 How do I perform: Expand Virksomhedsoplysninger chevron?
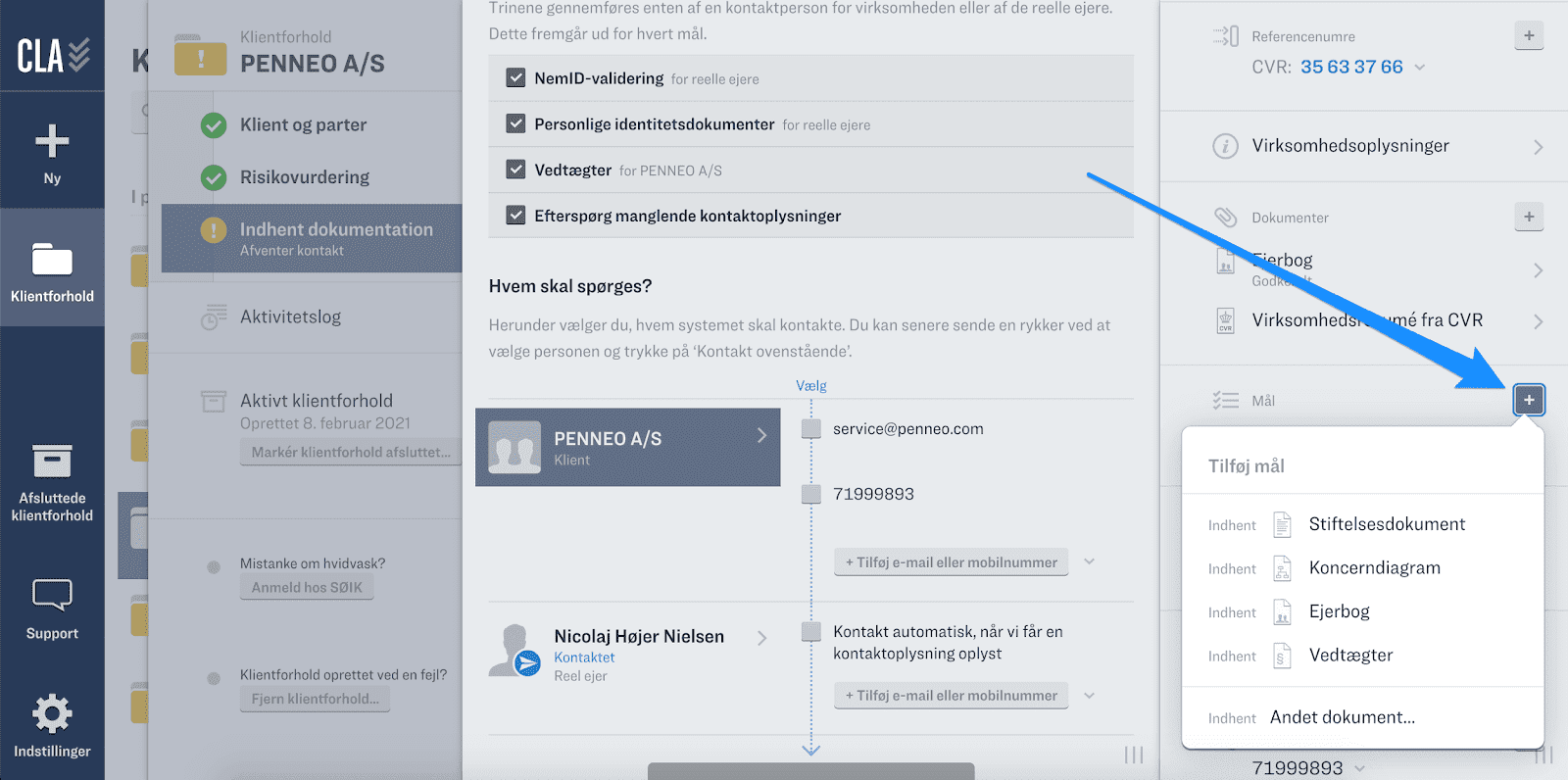(x=1538, y=147)
